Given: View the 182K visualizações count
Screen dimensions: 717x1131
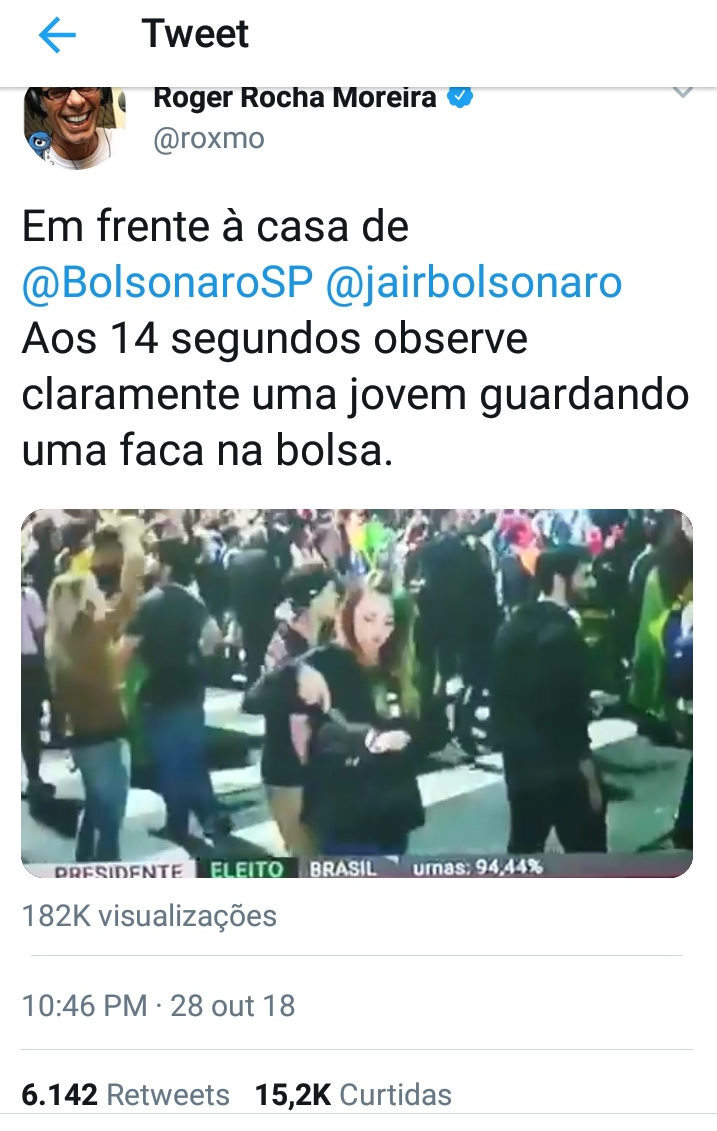Looking at the screenshot, I should (149, 916).
